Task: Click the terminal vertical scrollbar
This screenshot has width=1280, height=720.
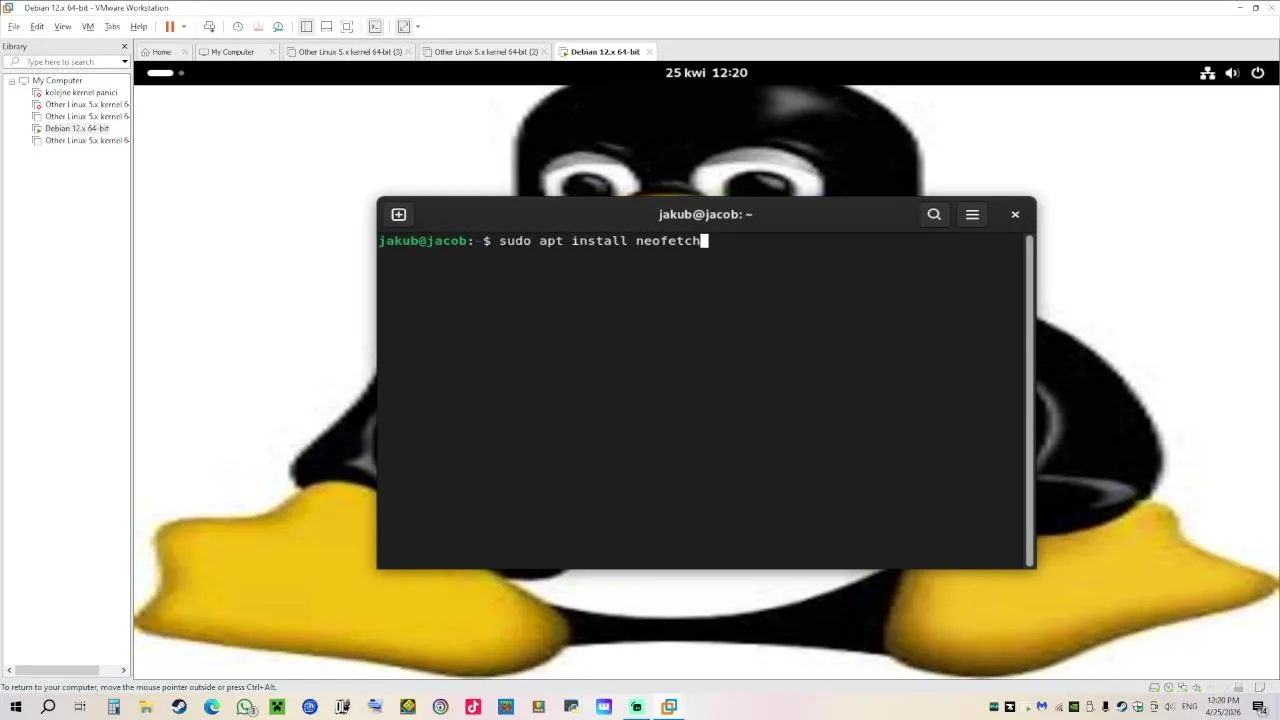Action: point(1029,400)
